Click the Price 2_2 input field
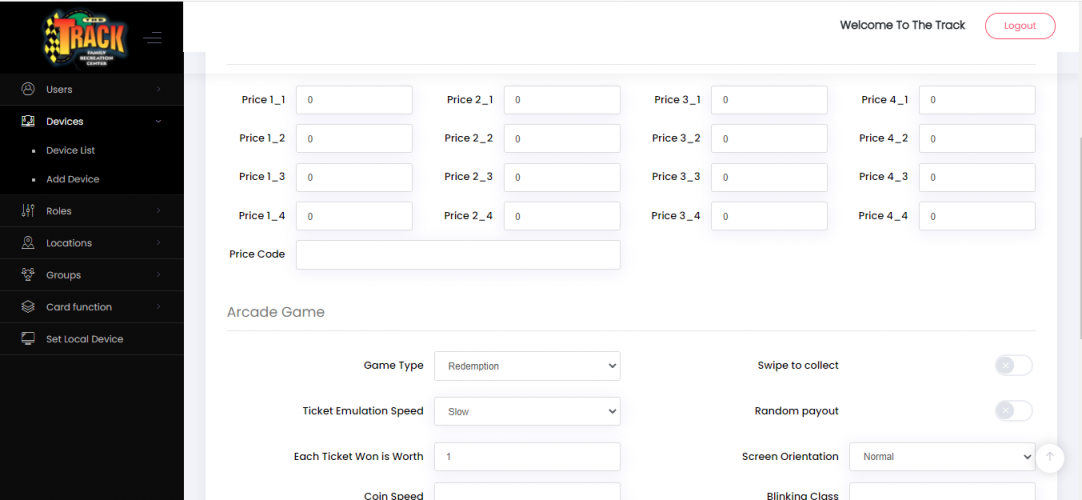Viewport: 1082px width, 500px height. coord(562,139)
